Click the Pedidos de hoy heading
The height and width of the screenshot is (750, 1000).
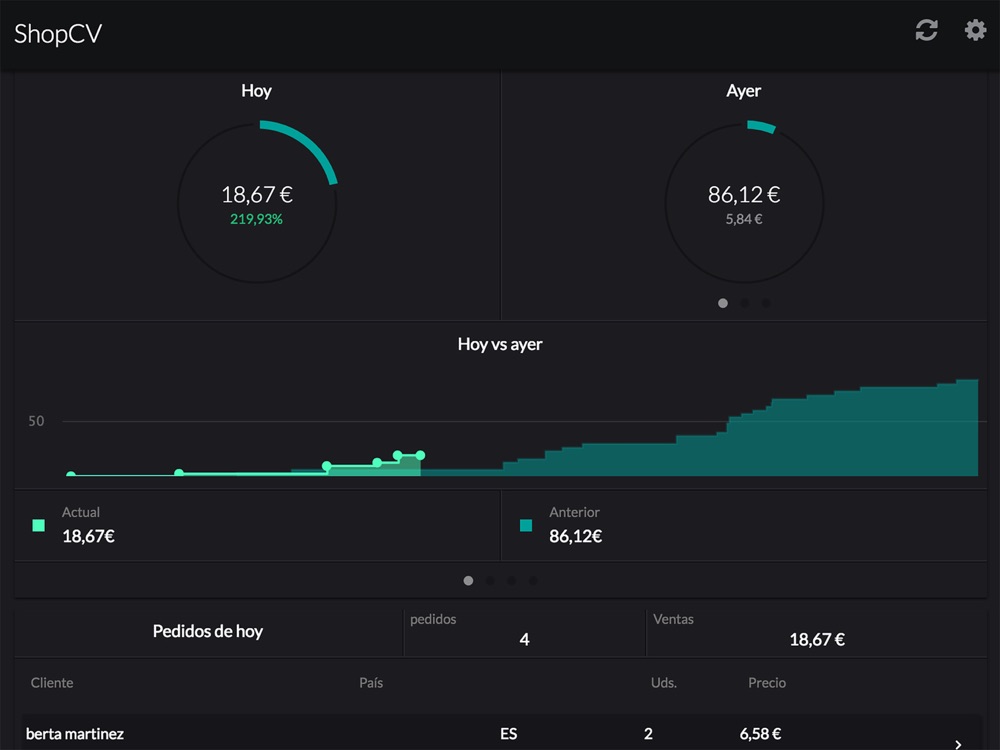[x=208, y=631]
